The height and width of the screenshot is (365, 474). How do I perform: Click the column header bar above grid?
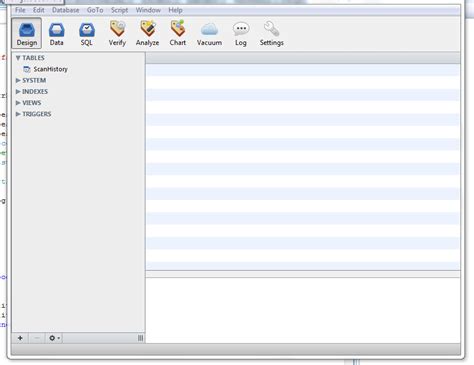point(303,58)
